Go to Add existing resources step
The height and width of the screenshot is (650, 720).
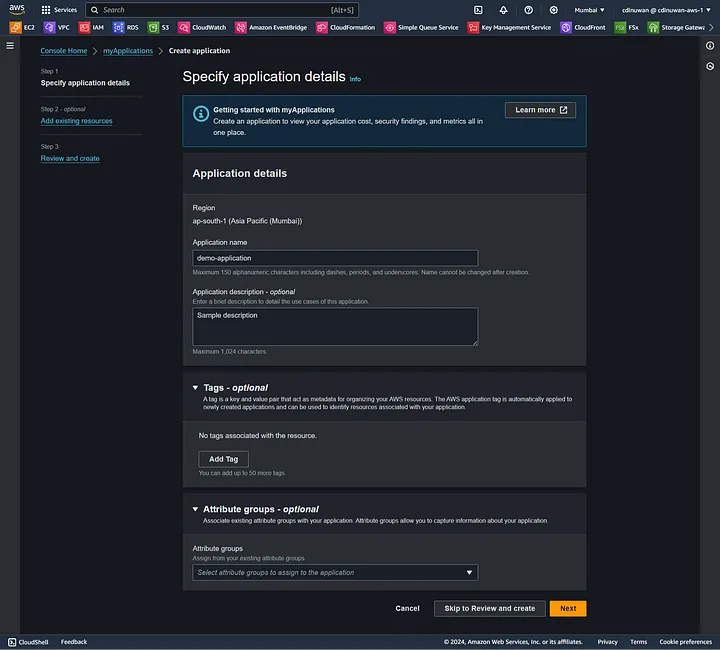(x=77, y=121)
